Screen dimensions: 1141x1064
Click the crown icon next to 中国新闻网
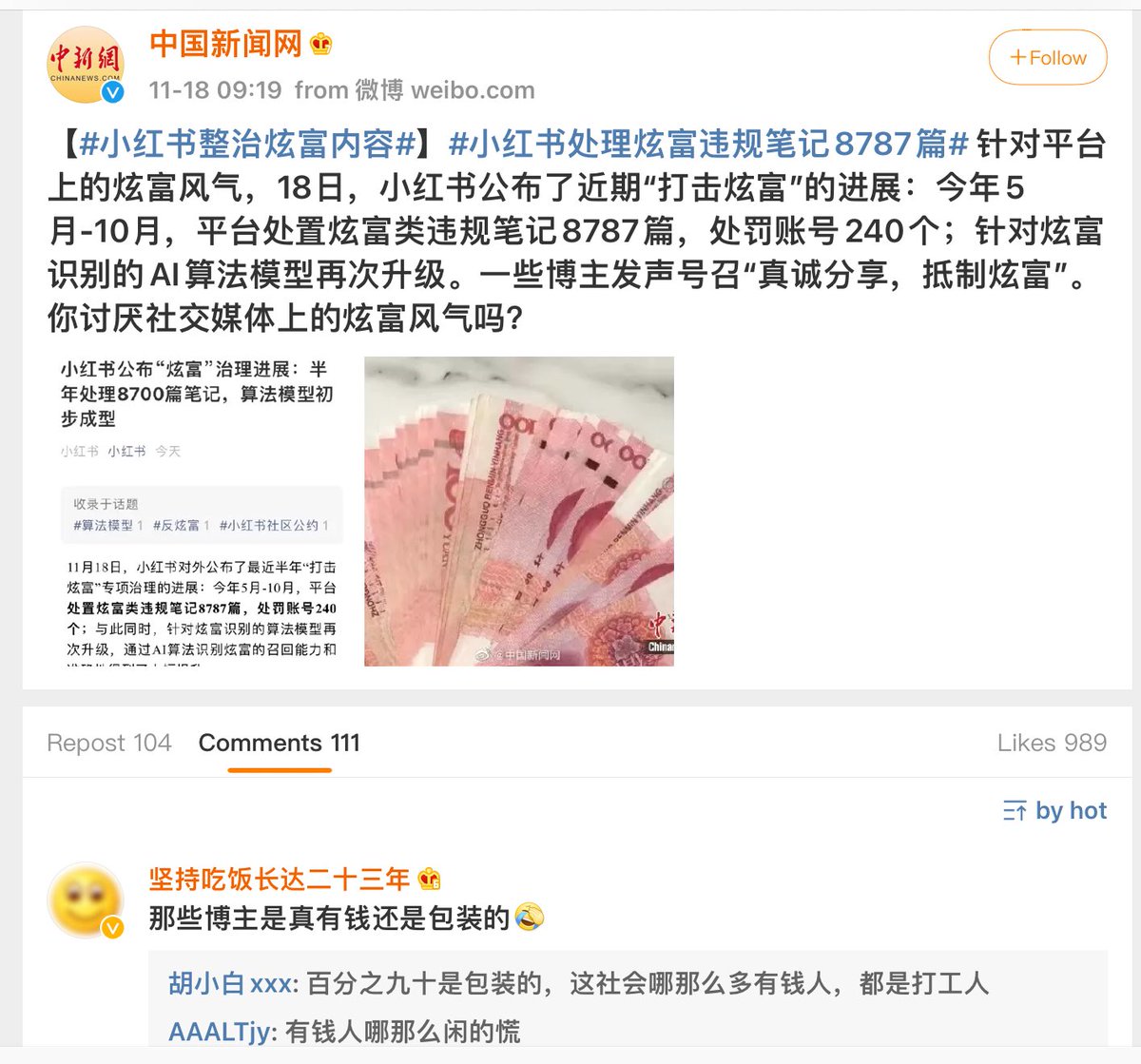point(321,44)
